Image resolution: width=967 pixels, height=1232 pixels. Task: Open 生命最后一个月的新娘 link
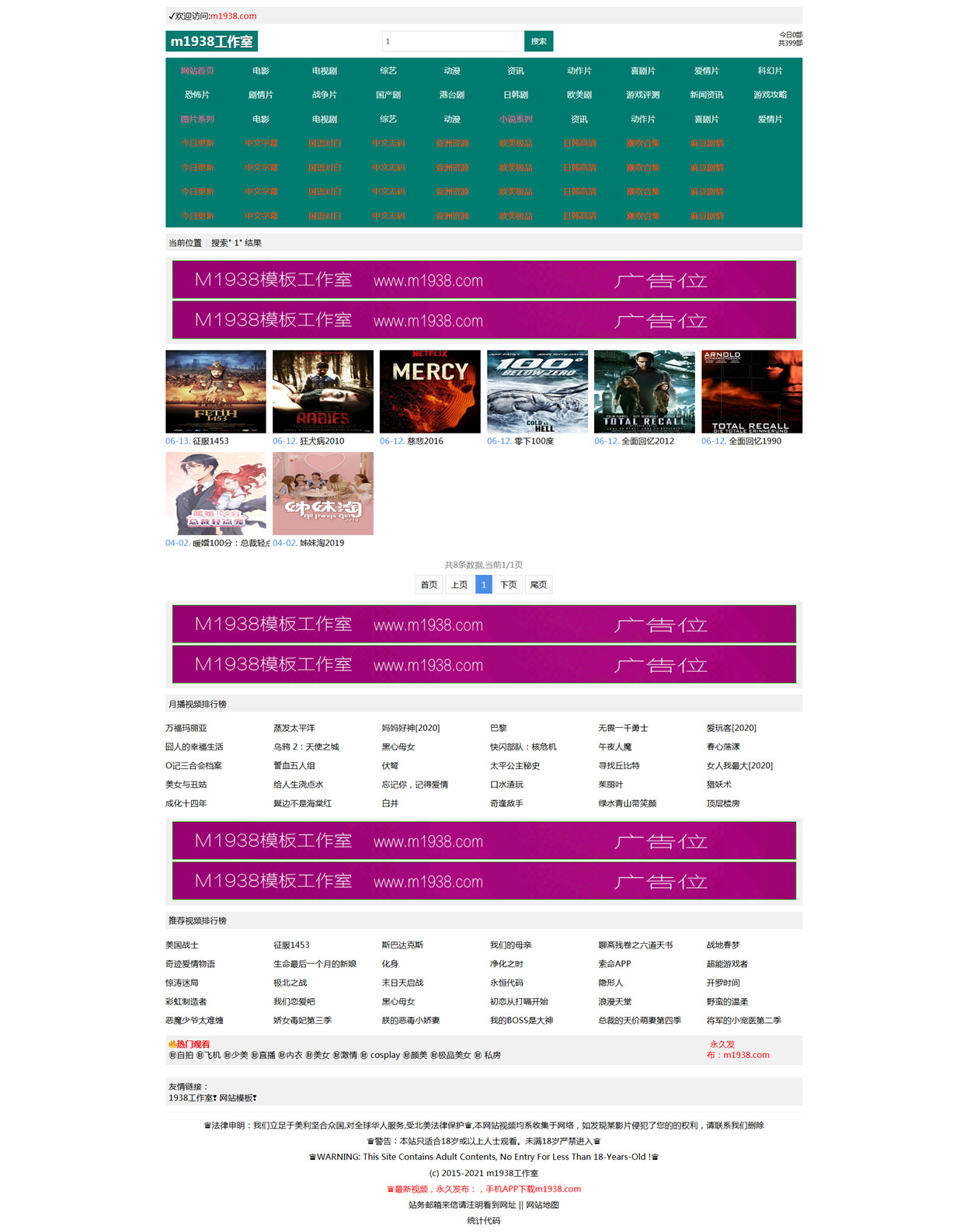(x=315, y=964)
